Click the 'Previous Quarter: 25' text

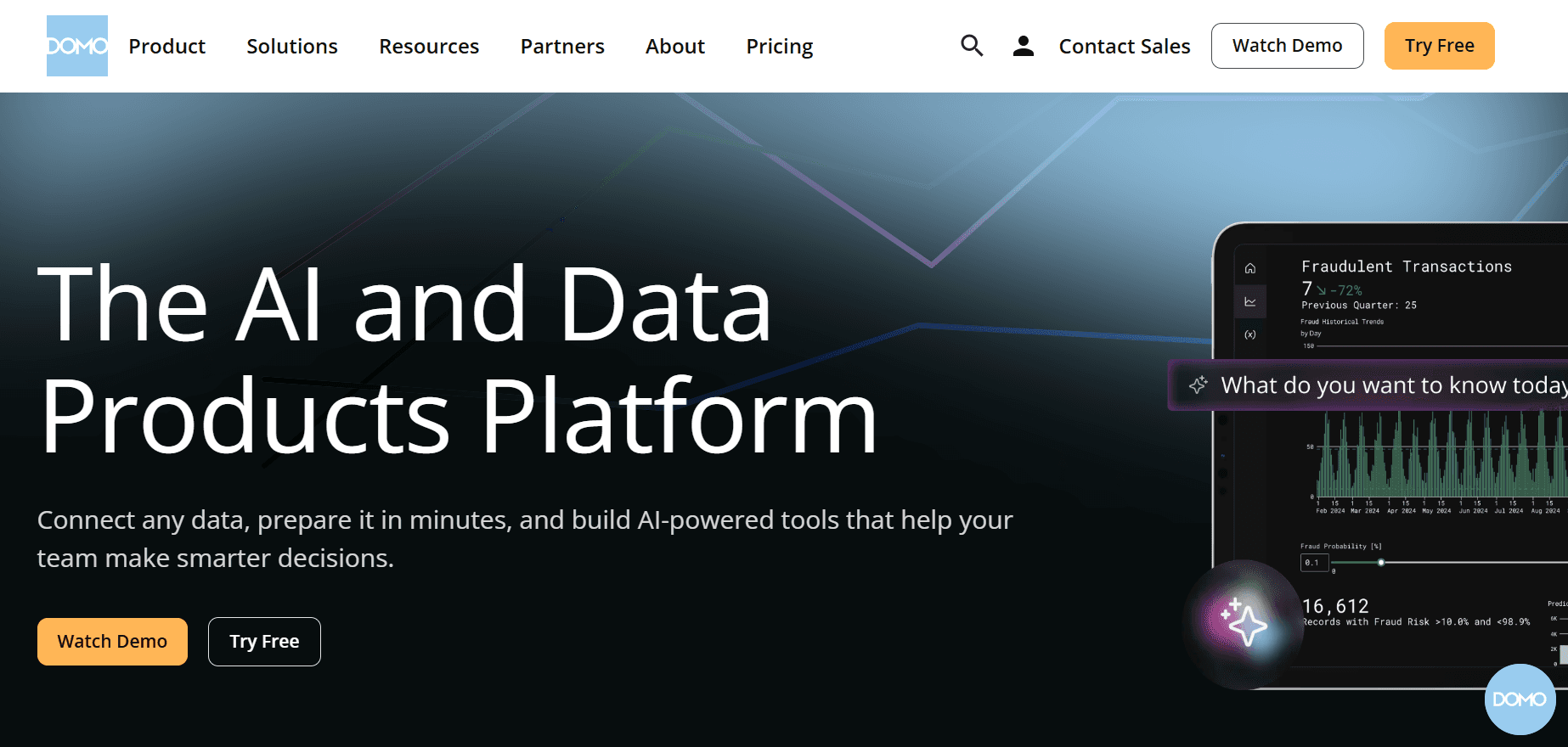tap(1359, 305)
